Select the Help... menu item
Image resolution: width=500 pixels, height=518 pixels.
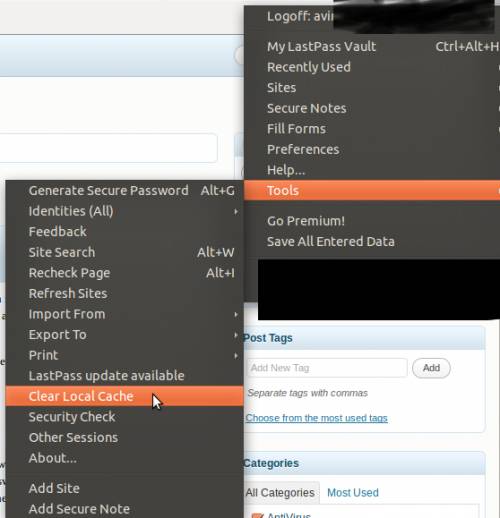tap(372, 170)
